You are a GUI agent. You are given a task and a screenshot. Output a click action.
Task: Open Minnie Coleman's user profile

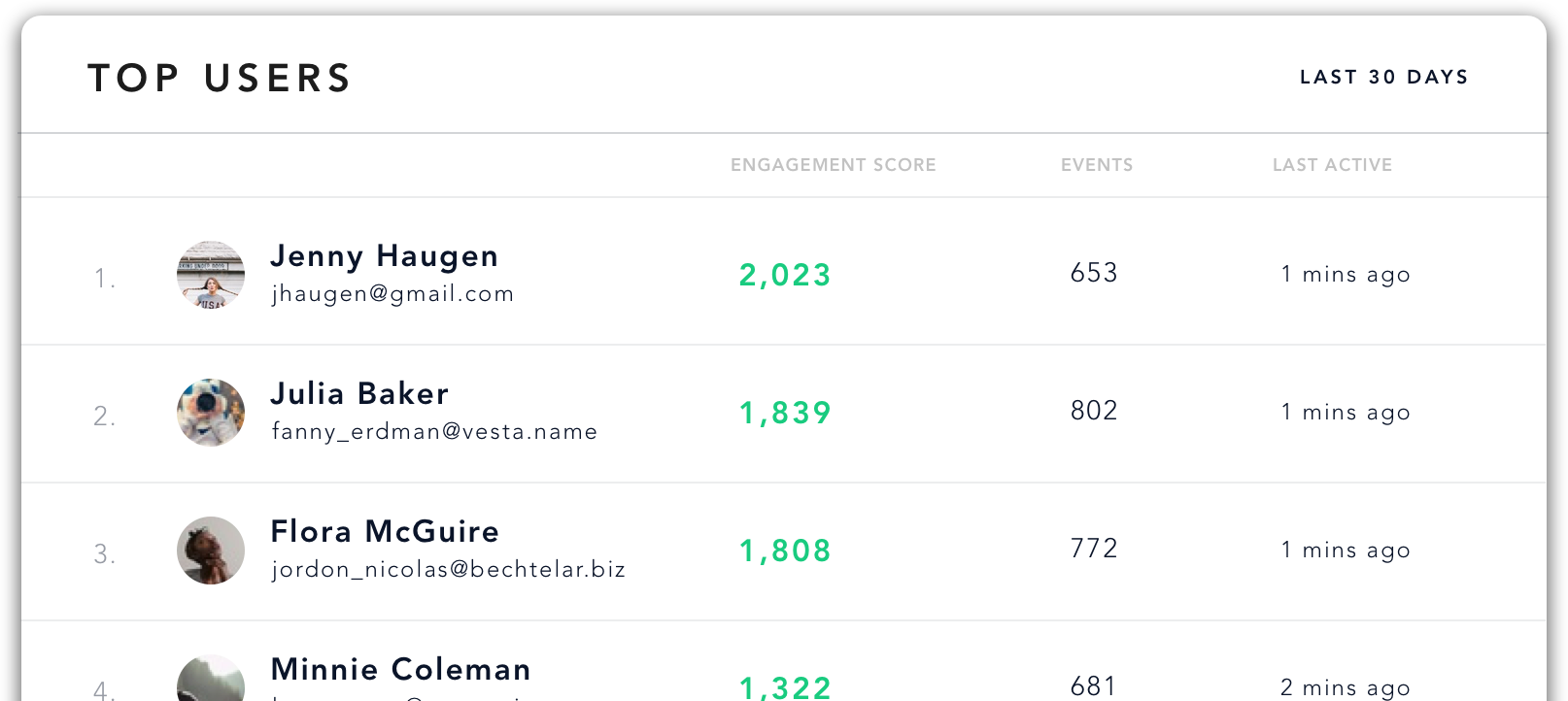click(400, 670)
